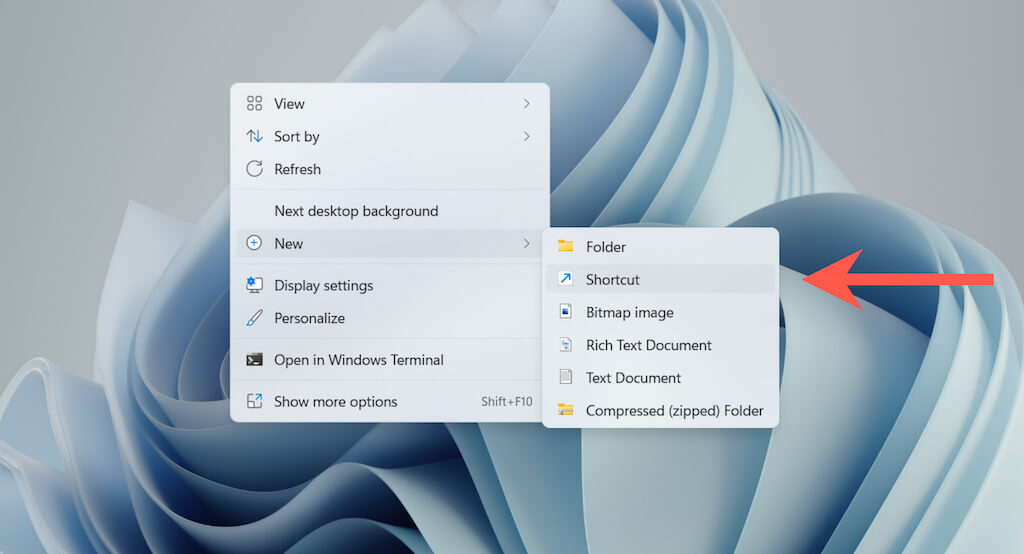Expand the Sort by submenu chevron
Screen dimensions: 1024x554
pyautogui.click(x=526, y=136)
